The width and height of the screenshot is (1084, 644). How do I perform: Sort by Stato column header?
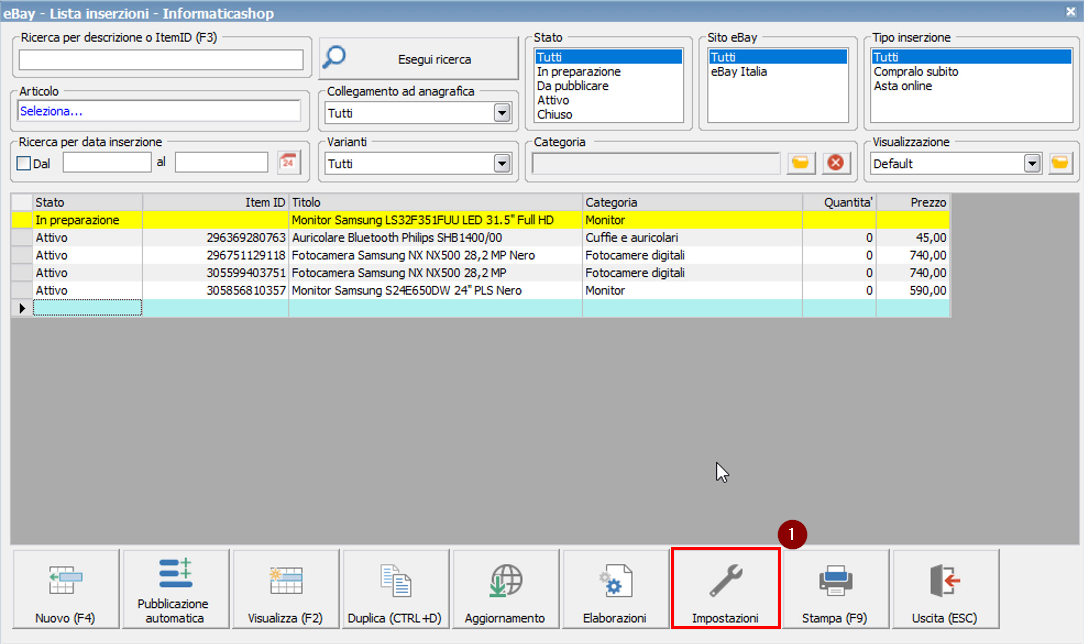pos(88,202)
